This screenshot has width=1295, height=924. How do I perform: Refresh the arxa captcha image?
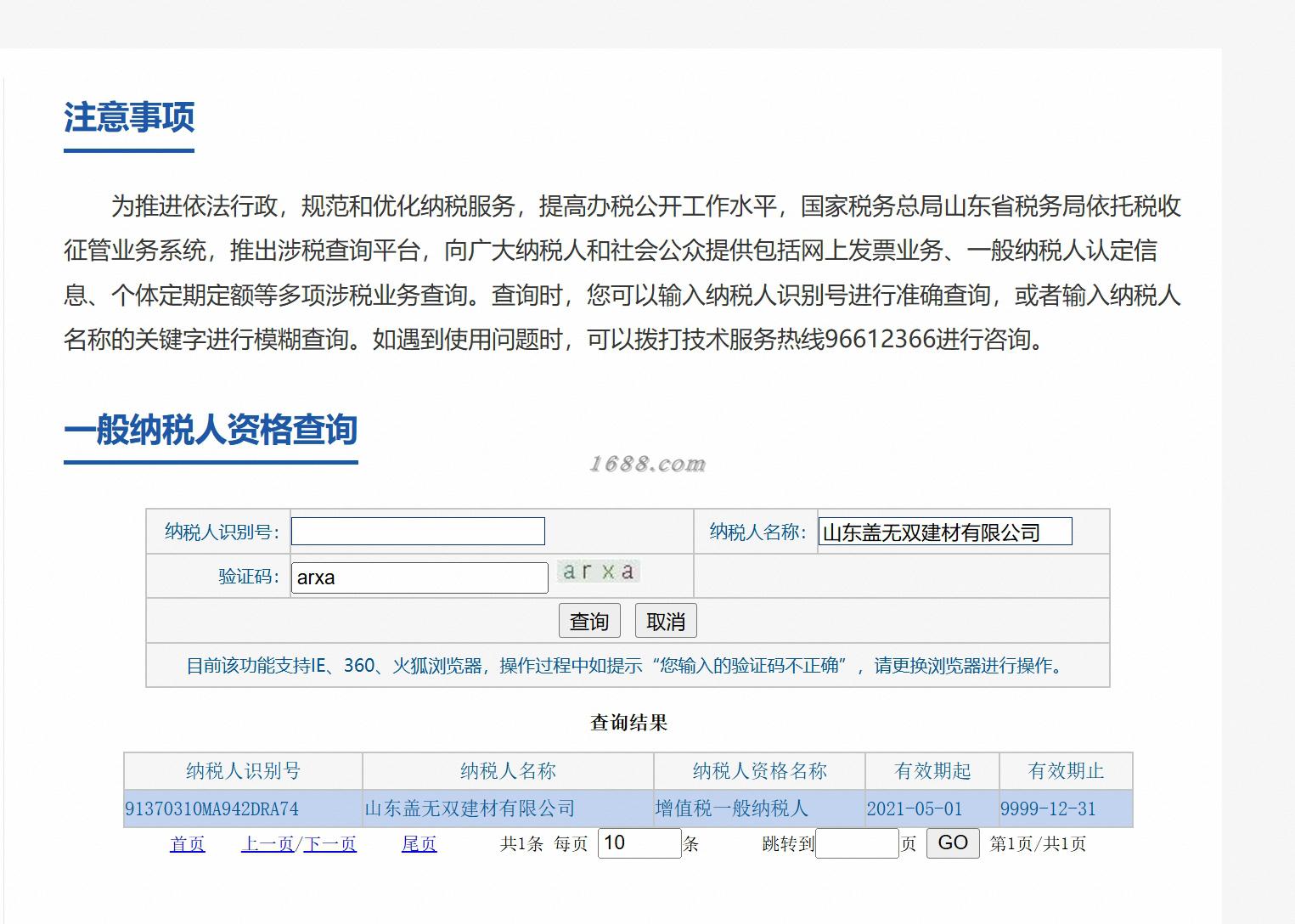(x=599, y=572)
